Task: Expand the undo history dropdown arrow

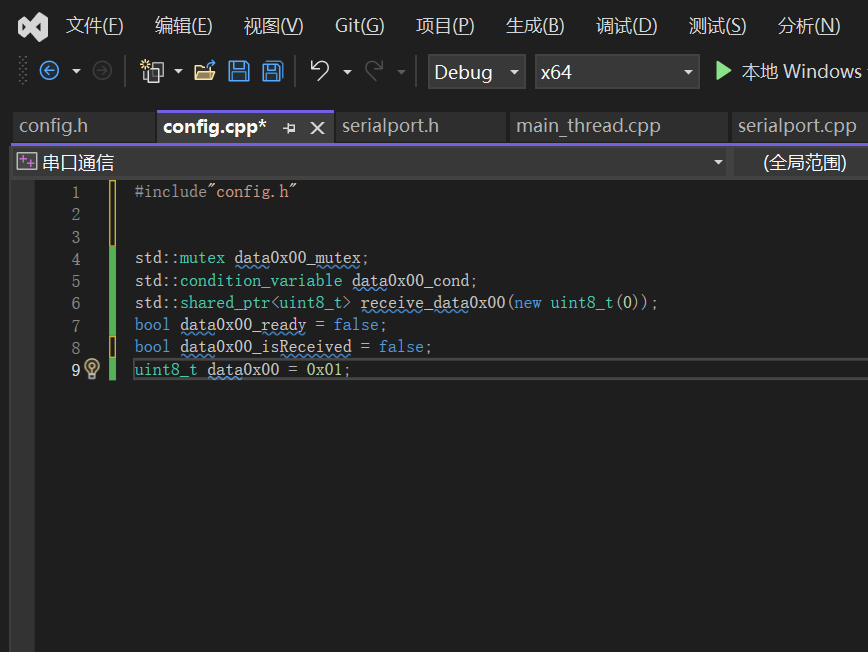Action: (x=347, y=71)
